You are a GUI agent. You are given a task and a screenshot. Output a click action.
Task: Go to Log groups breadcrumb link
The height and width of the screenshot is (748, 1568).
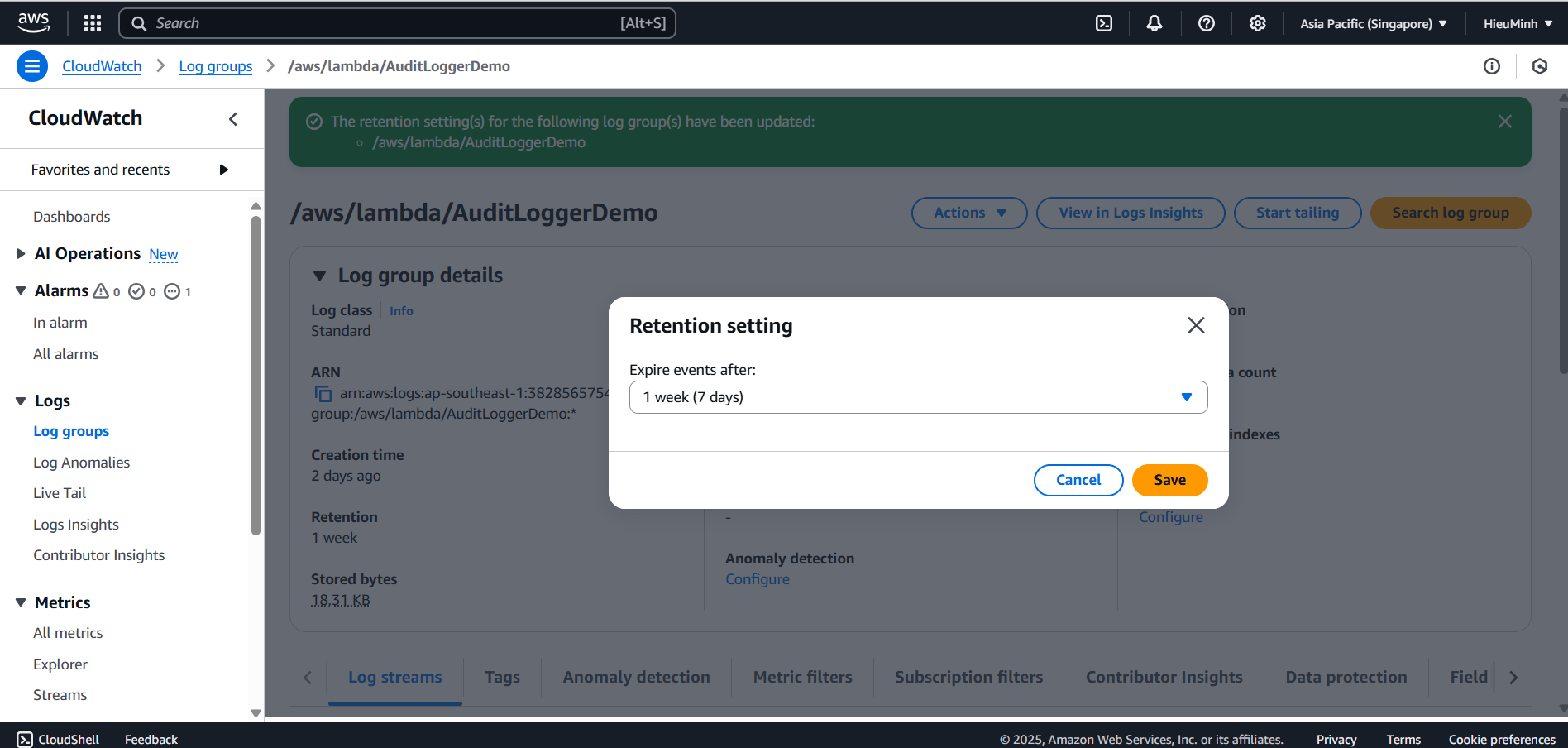click(216, 66)
